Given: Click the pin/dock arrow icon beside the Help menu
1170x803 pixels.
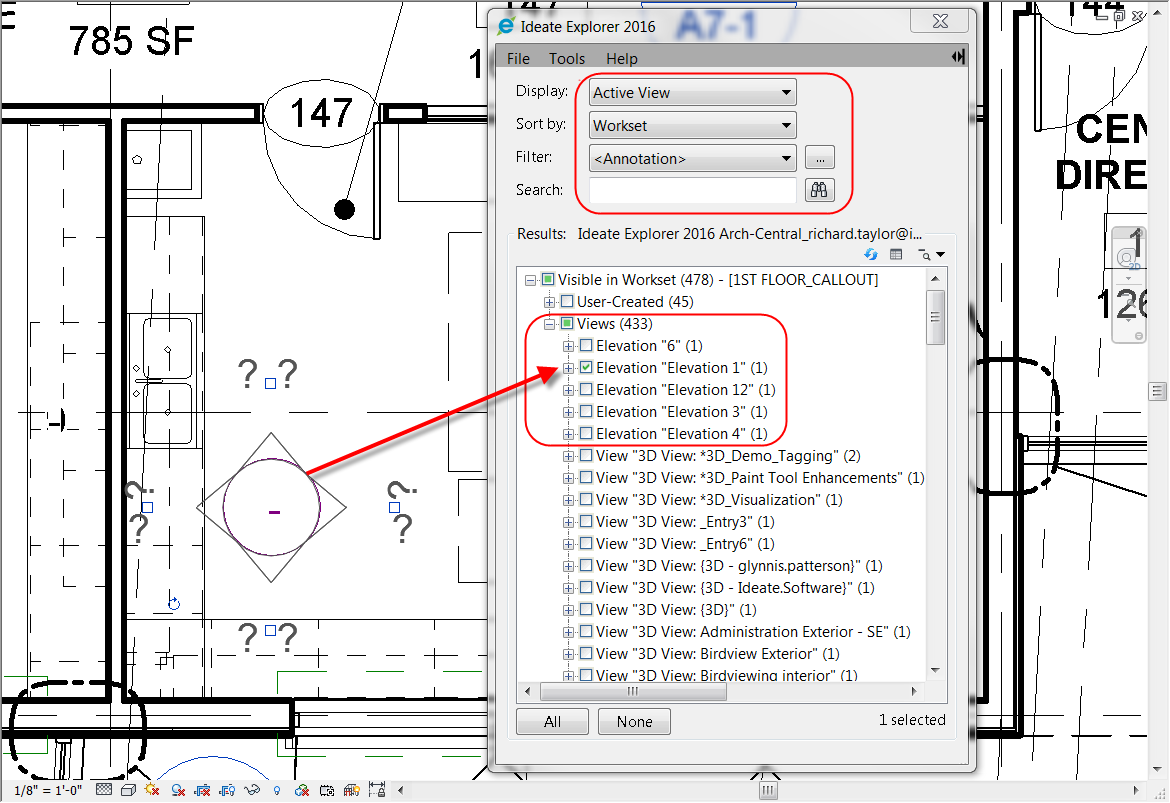Looking at the screenshot, I should (958, 57).
